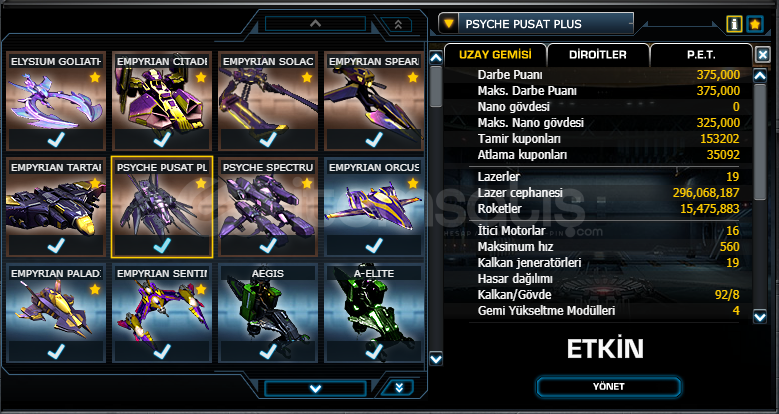The width and height of the screenshot is (779, 414).
Task: Click the favorite star button at top right
Action: coord(755,24)
